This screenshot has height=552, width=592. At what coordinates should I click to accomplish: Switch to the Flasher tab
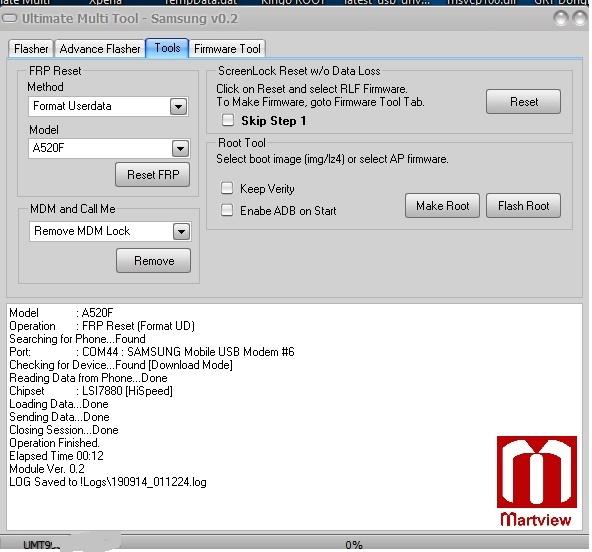pos(31,49)
